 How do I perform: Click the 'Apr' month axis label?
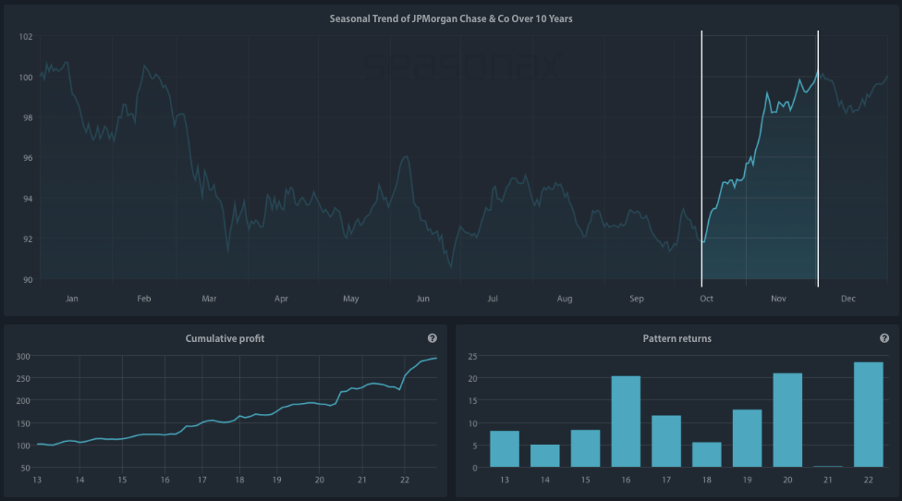(281, 298)
